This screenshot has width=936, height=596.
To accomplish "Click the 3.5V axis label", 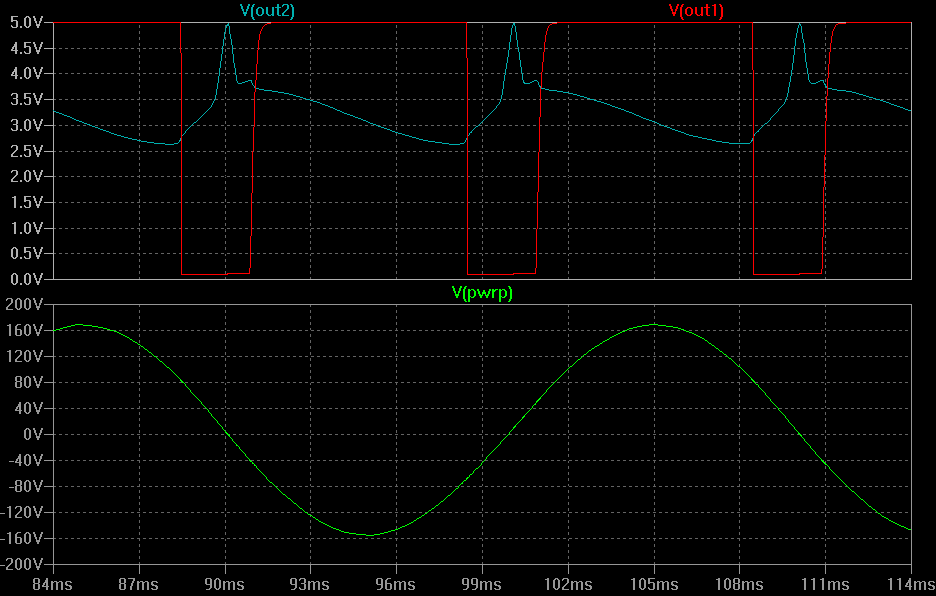I will (26, 100).
